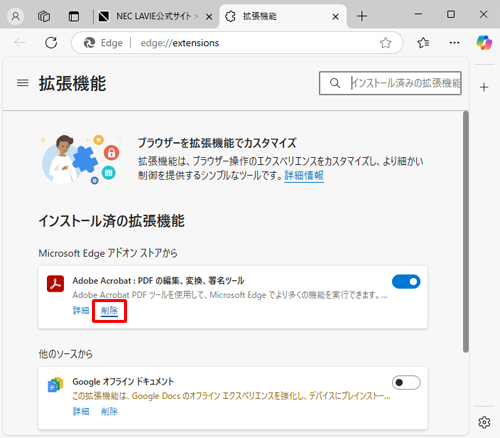The height and width of the screenshot is (438, 500).
Task: Open sidebar settings gear icon
Action: (484, 422)
